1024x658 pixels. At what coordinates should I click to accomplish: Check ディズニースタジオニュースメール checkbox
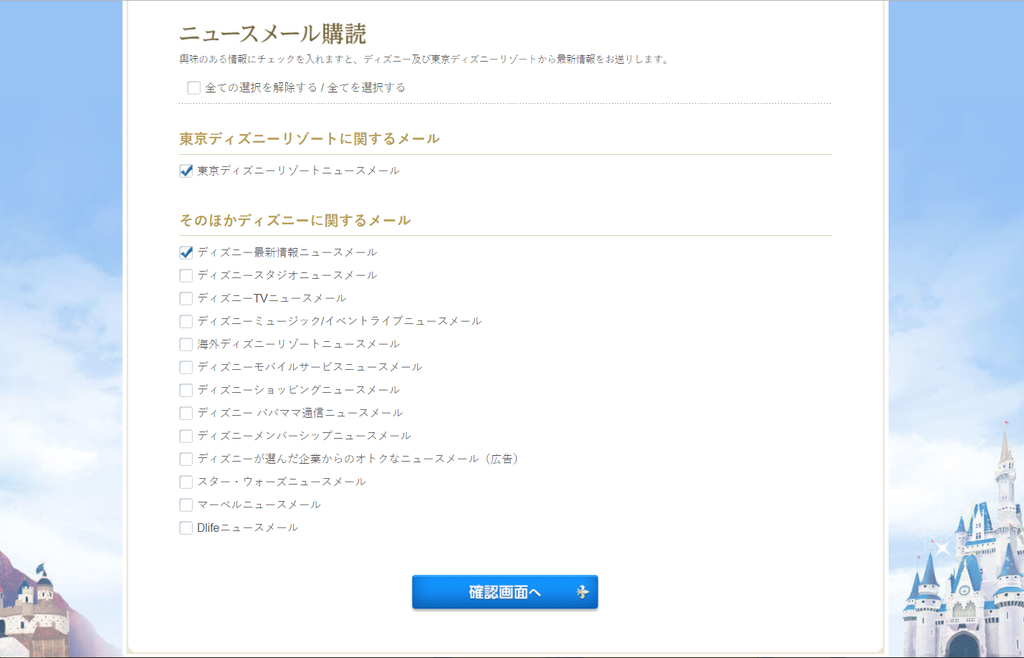186,275
